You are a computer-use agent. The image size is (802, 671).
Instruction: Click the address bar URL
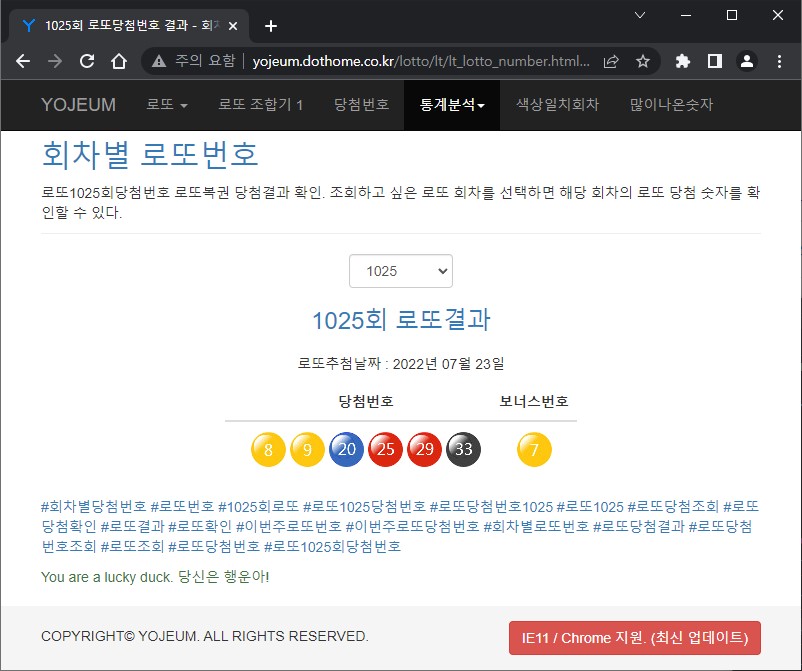point(420,61)
